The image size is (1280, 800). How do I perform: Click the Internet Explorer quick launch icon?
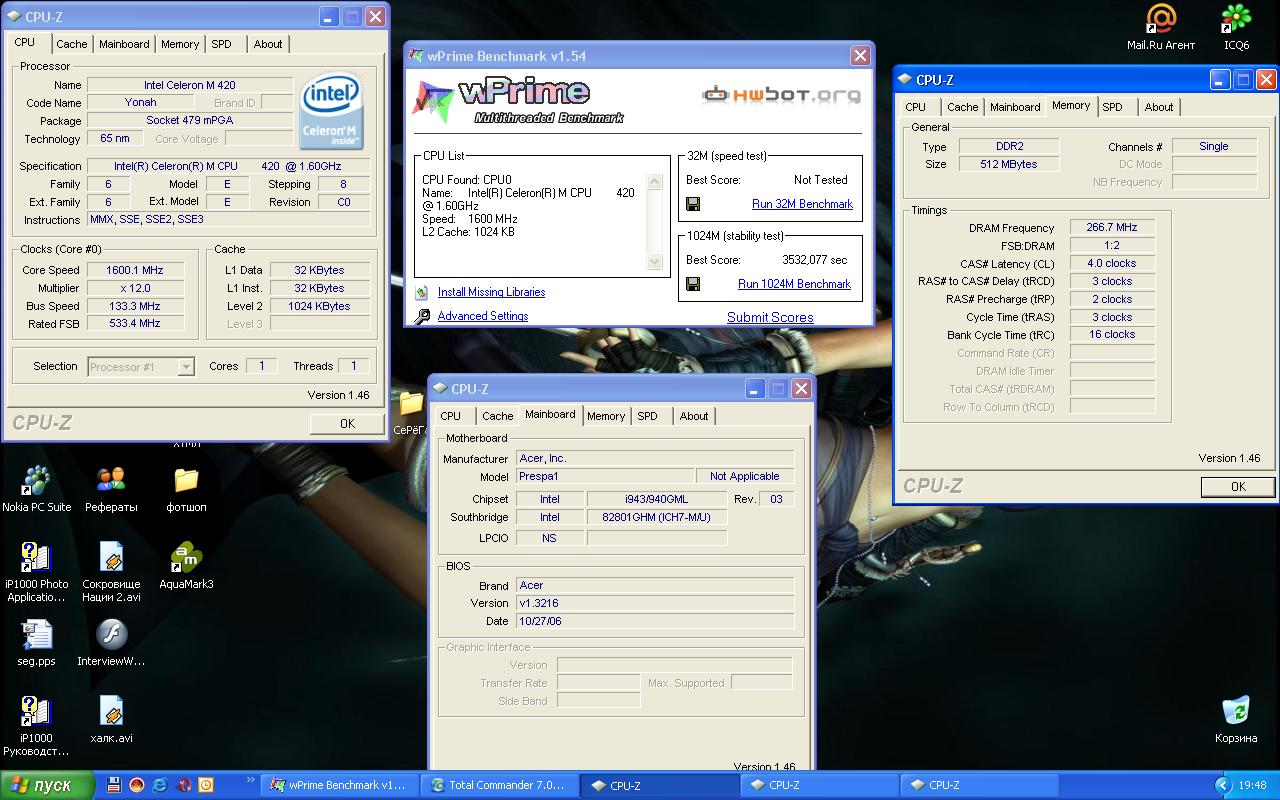click(x=160, y=785)
